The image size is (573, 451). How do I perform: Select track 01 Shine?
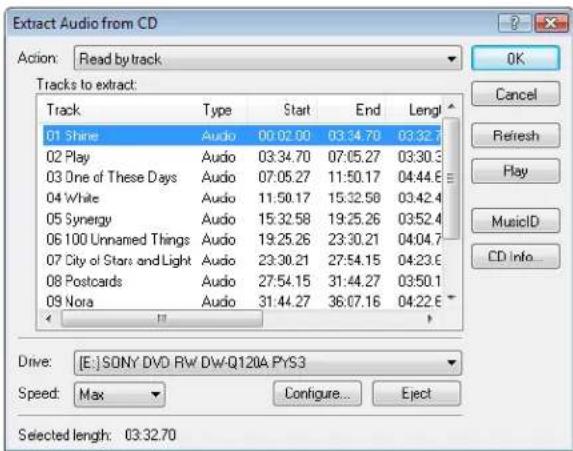point(242,136)
